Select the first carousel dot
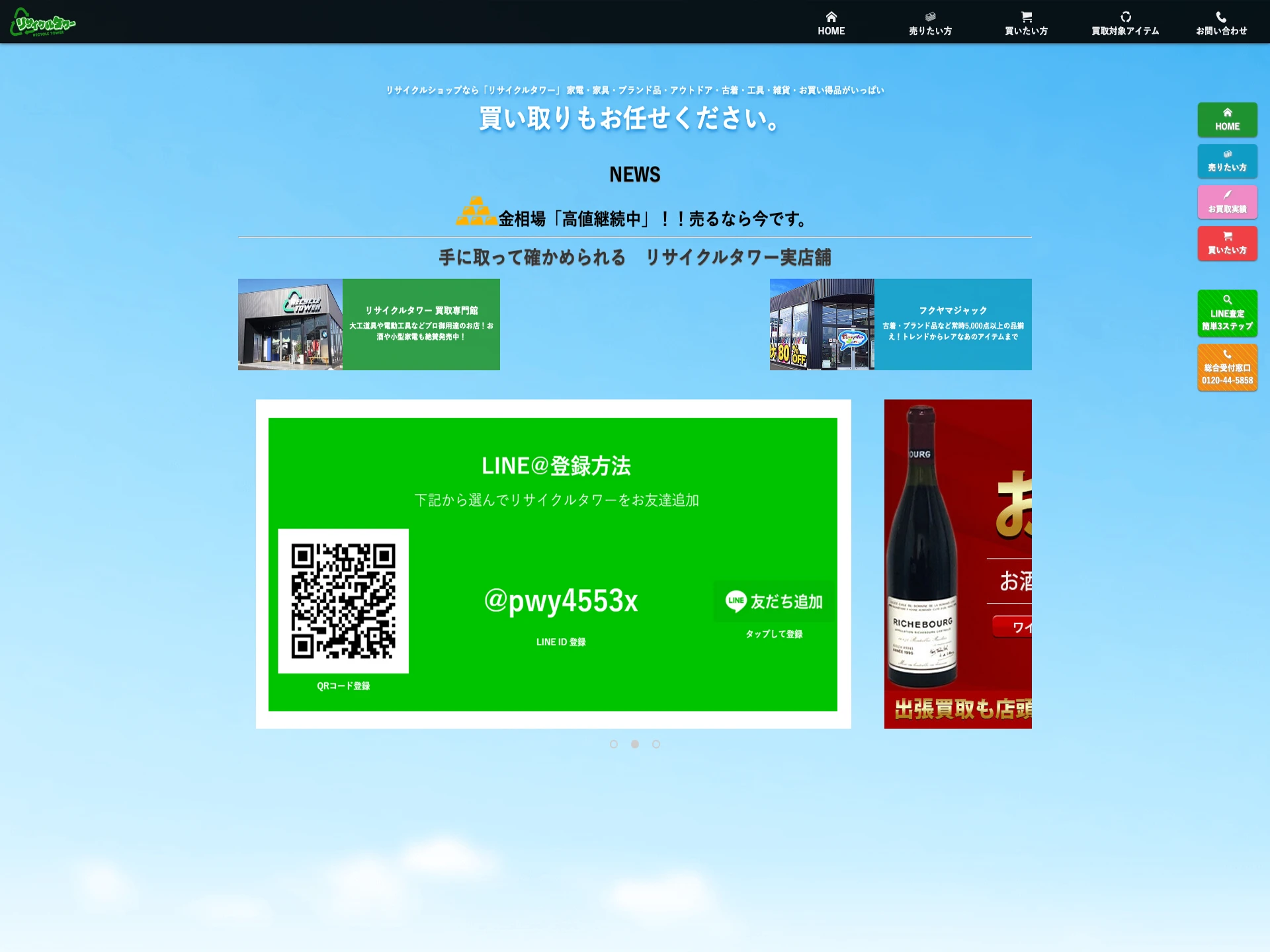The width and height of the screenshot is (1270, 952). (614, 744)
